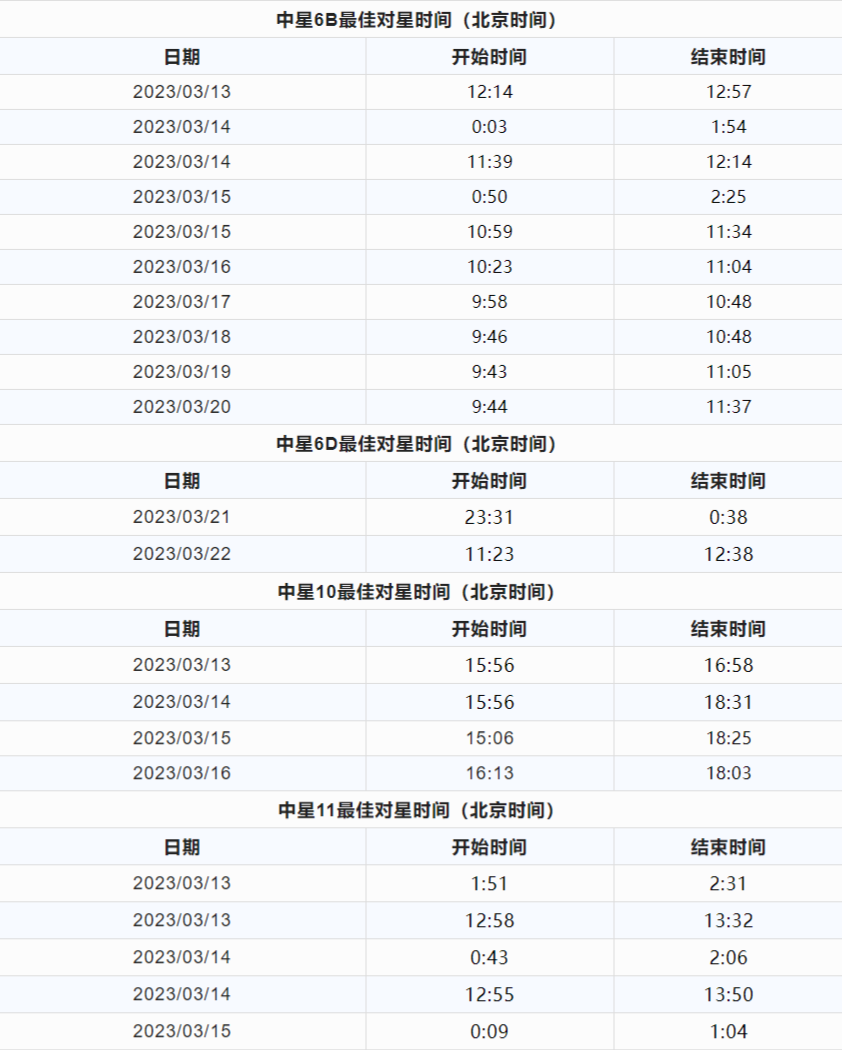The height and width of the screenshot is (1050, 842).
Task: Click the 16:13 start time cell
Action: click(489, 773)
